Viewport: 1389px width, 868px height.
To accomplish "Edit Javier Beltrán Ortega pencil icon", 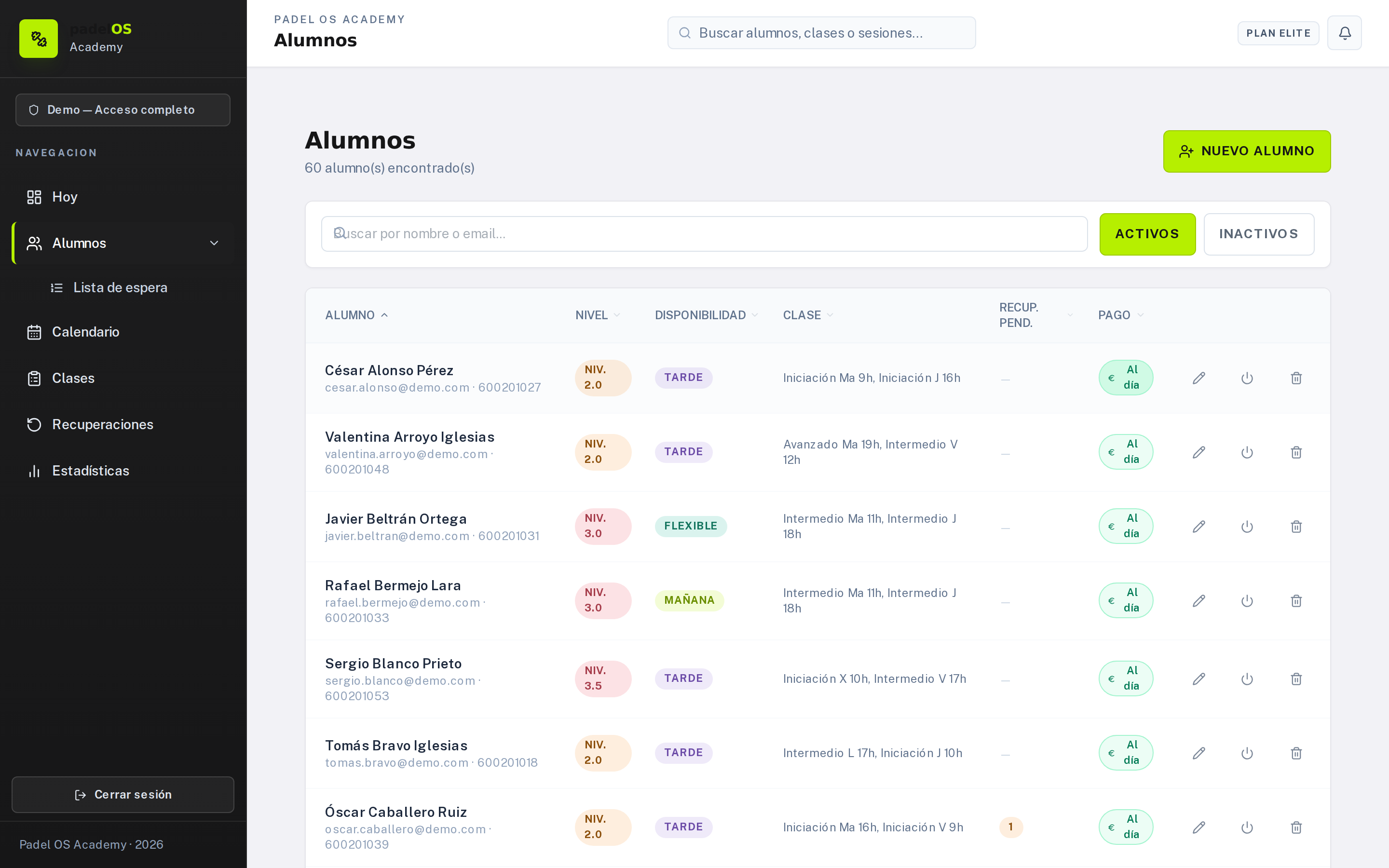I will tap(1198, 527).
